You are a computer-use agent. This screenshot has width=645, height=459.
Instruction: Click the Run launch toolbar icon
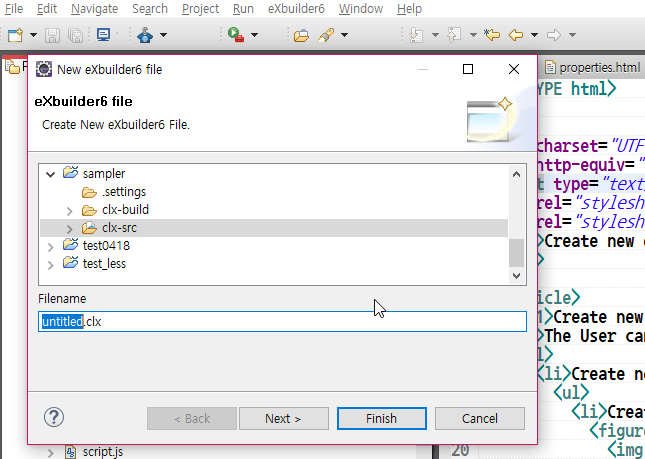[235, 35]
